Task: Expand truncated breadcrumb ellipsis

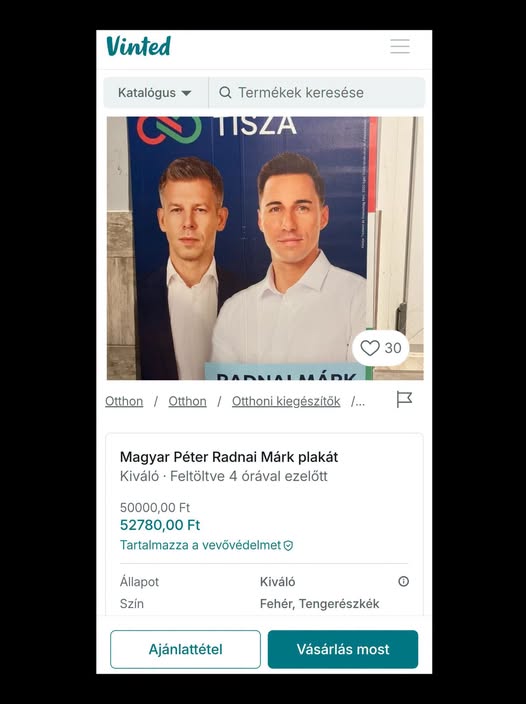Action: pos(358,401)
